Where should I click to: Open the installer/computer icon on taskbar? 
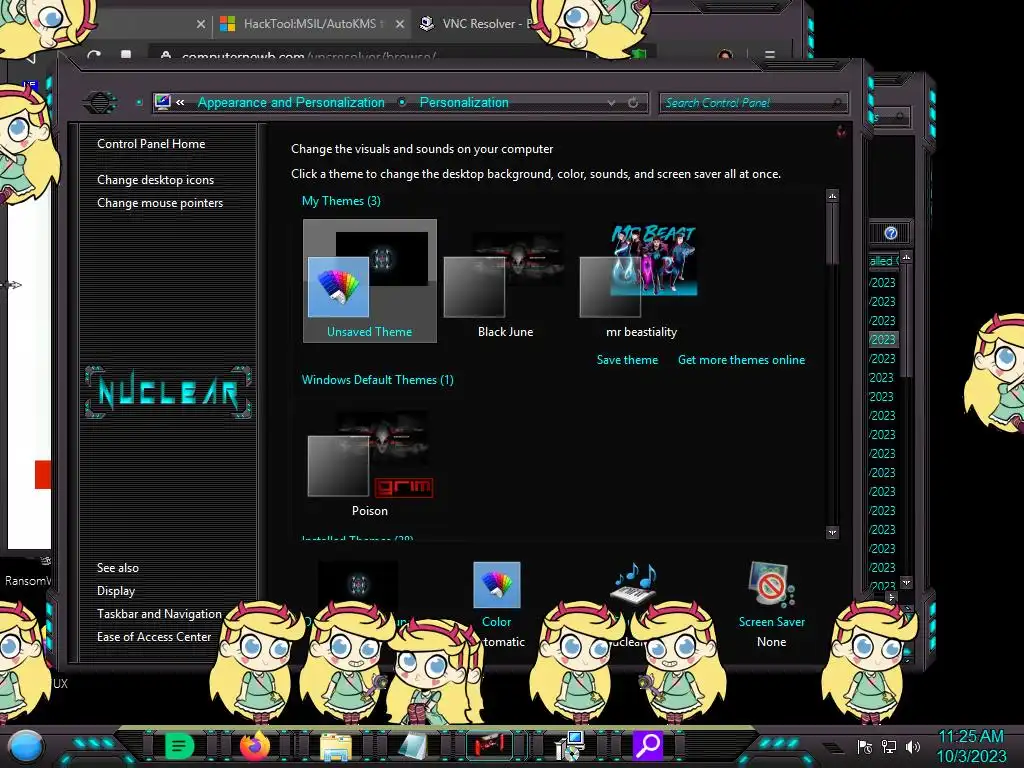[x=569, y=746]
